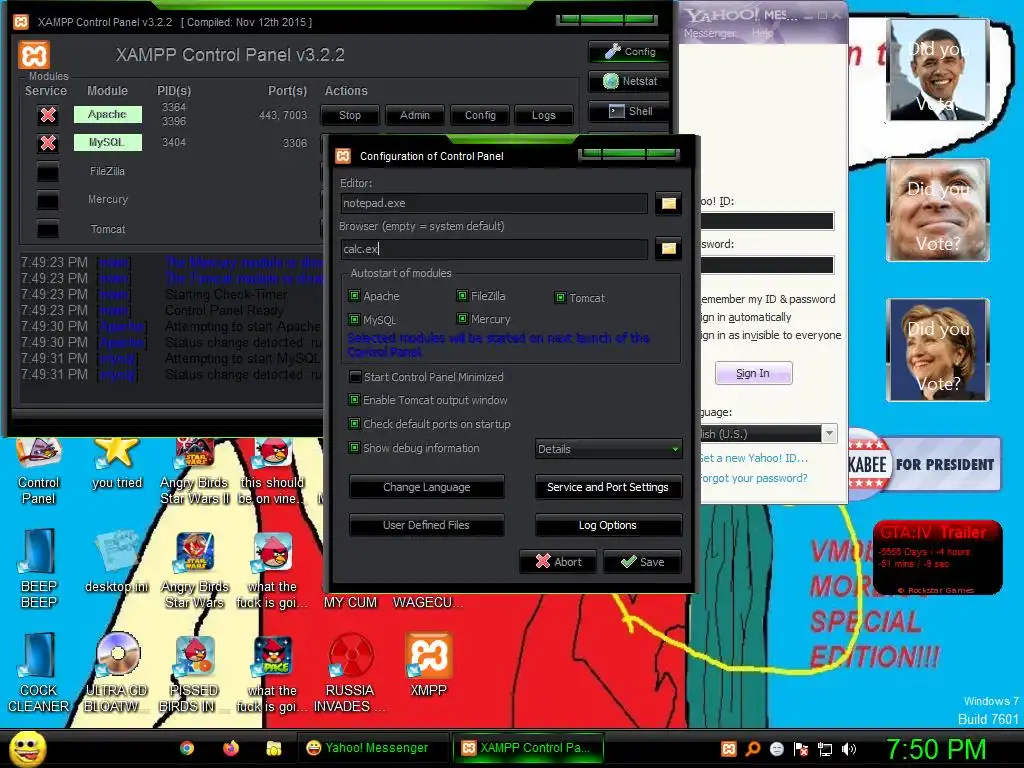The height and width of the screenshot is (768, 1024).
Task: Click the taskbar clock 7:50 PM
Action: 936,749
